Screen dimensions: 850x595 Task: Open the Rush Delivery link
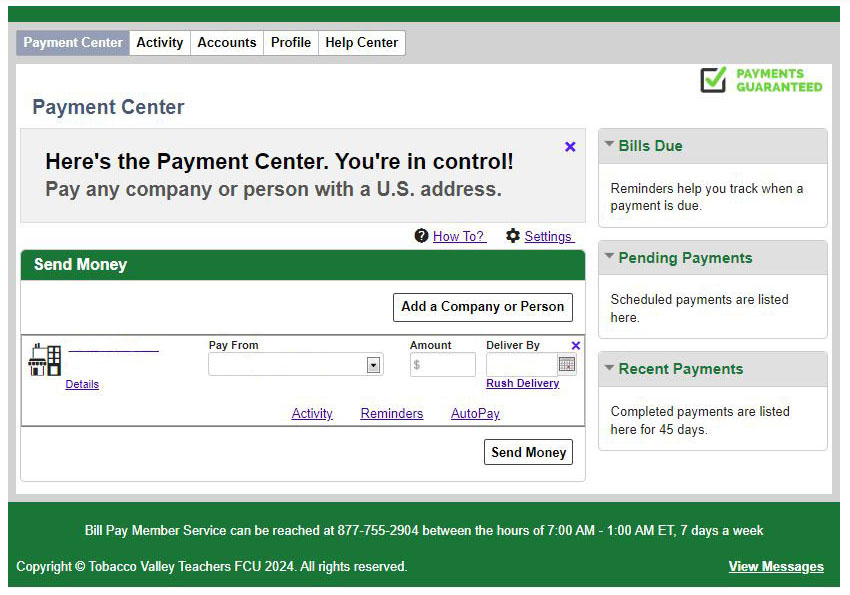(523, 384)
